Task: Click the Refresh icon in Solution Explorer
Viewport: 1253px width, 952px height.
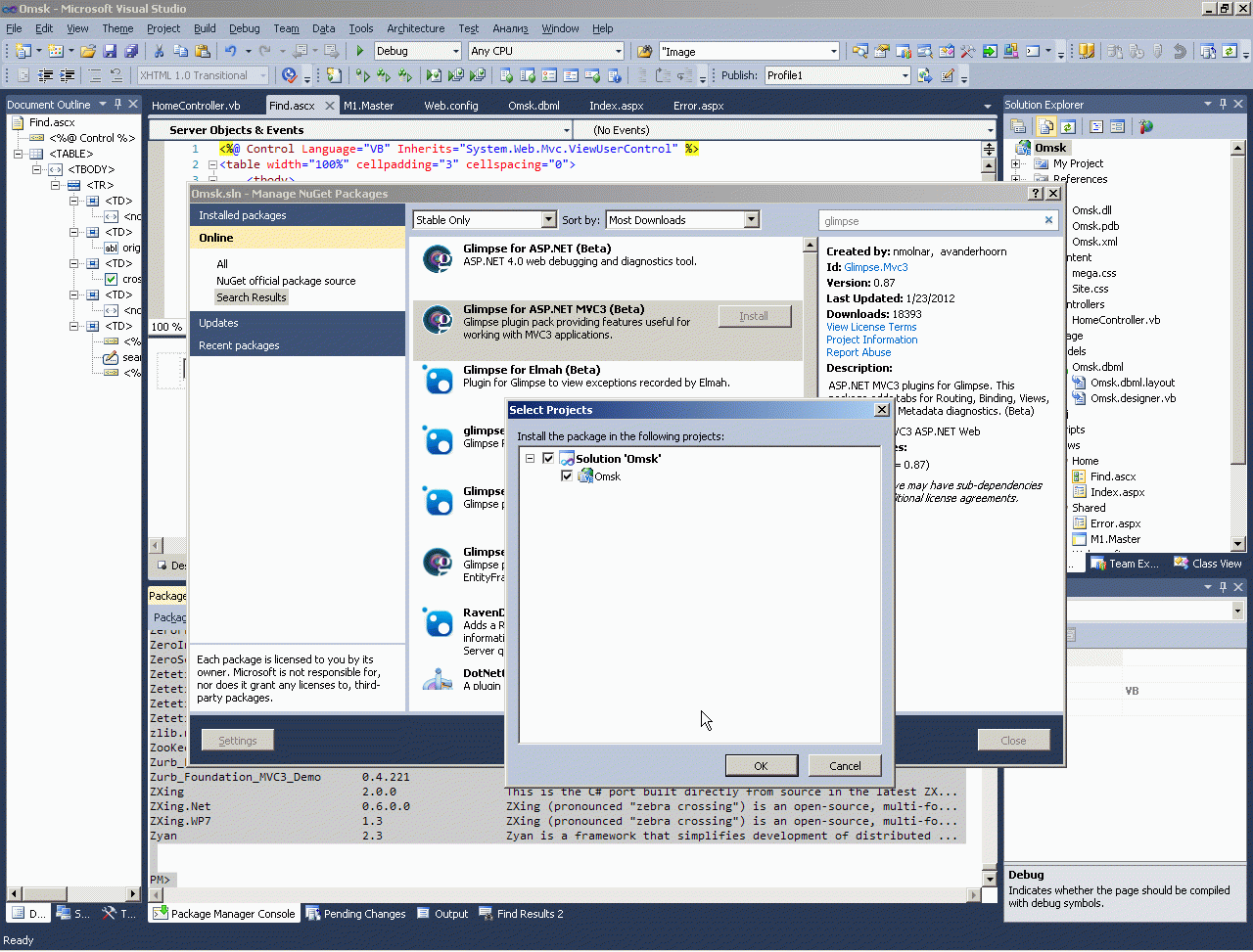Action: [x=1068, y=126]
